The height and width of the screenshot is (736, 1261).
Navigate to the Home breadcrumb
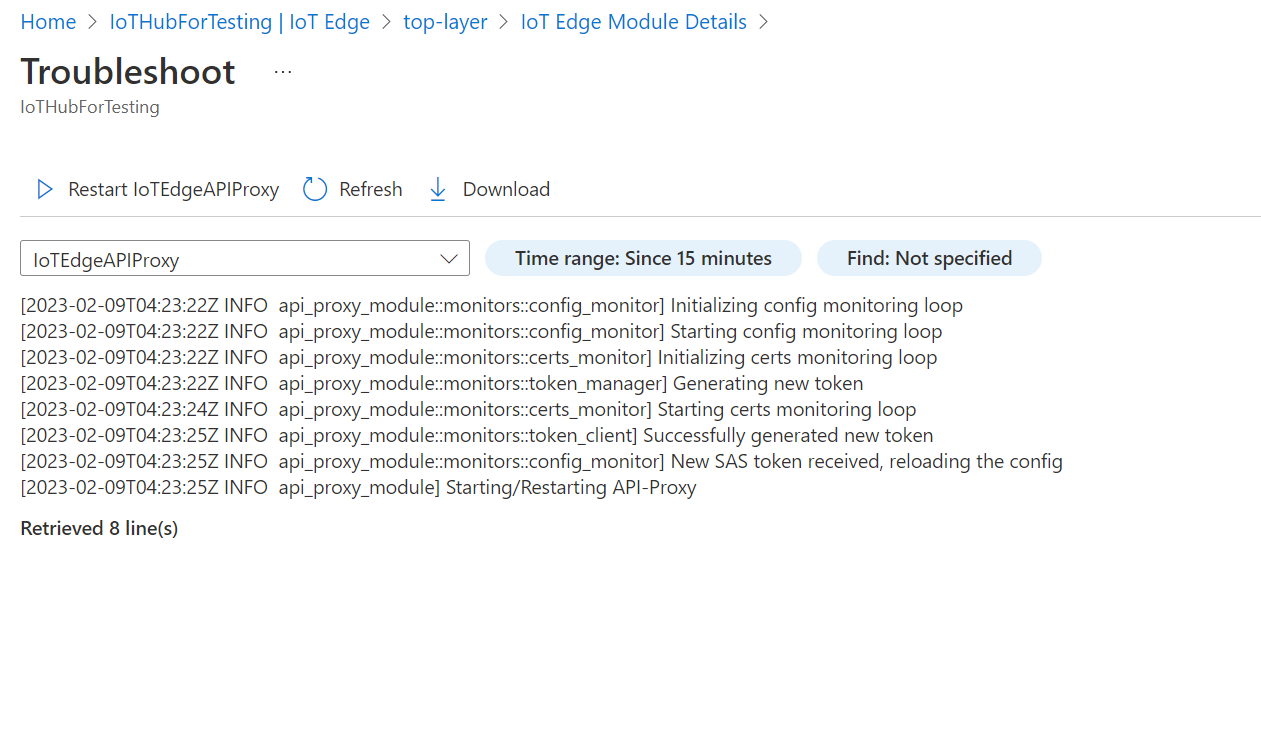[x=48, y=21]
